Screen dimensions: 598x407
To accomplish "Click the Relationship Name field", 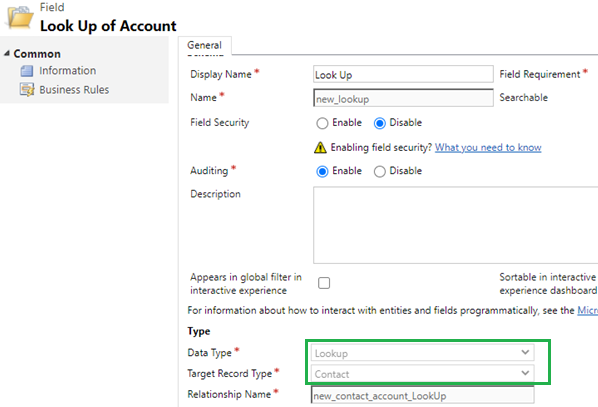I will pyautogui.click(x=423, y=395).
